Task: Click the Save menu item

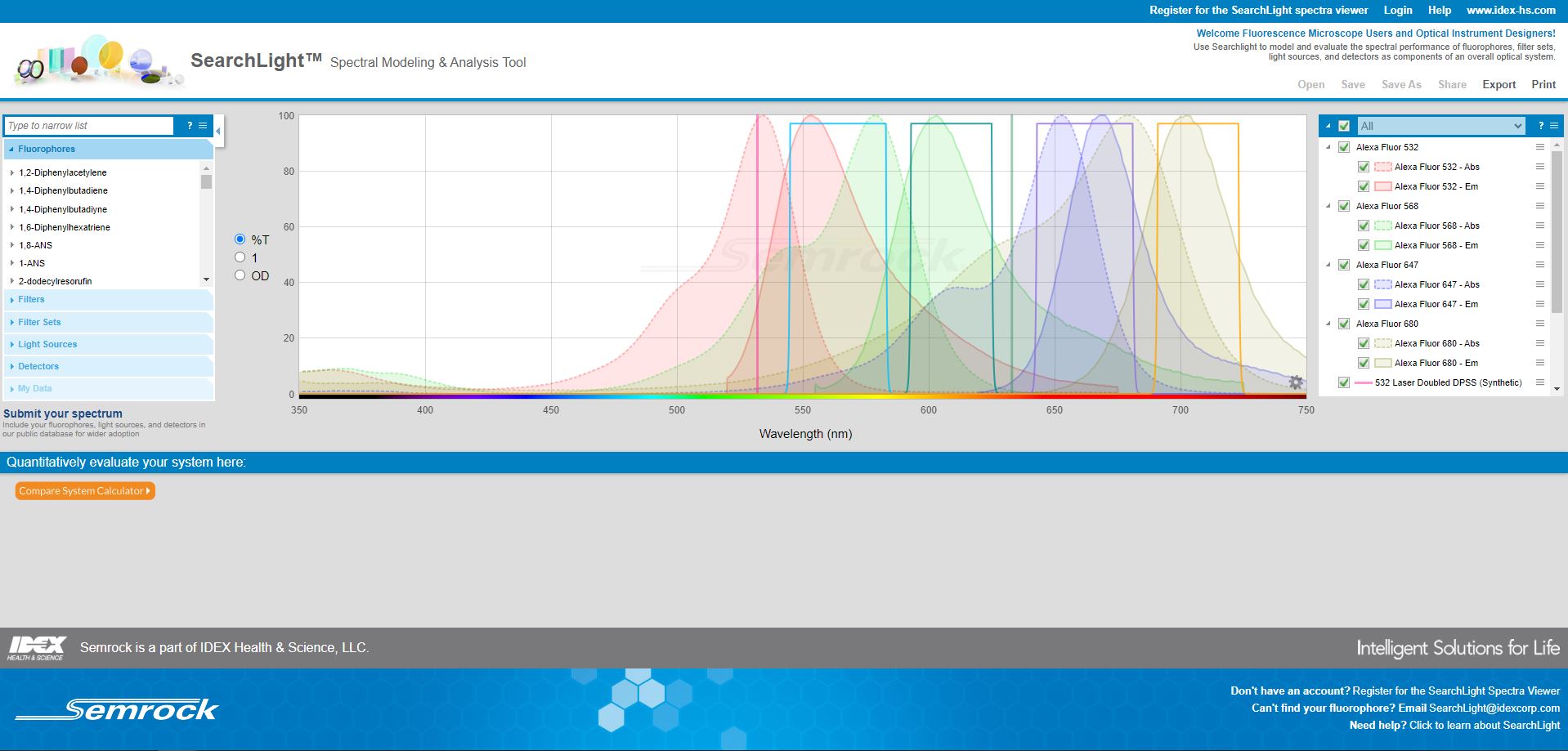Action: click(x=1353, y=84)
